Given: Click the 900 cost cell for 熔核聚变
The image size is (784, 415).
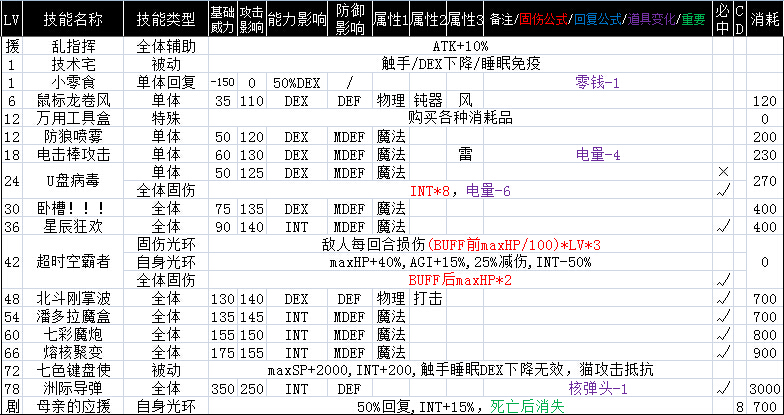Looking at the screenshot, I should pyautogui.click(x=764, y=353).
